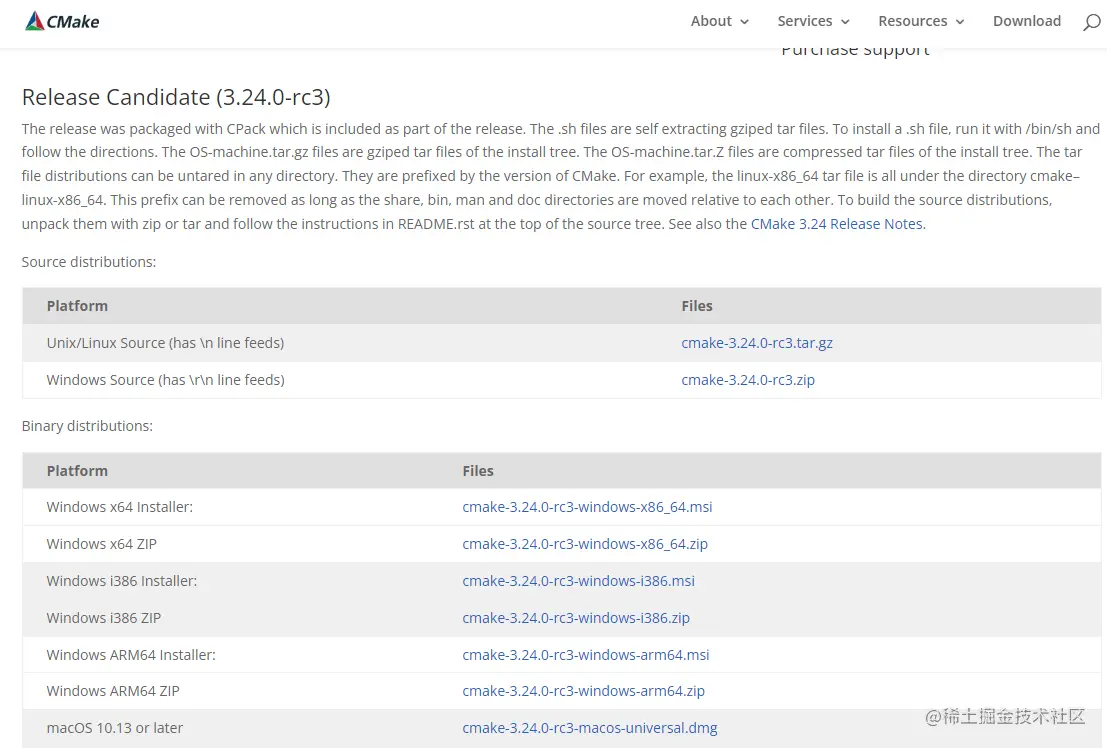
Task: Download the windows-x86_64.zip file
Action: coord(584,544)
